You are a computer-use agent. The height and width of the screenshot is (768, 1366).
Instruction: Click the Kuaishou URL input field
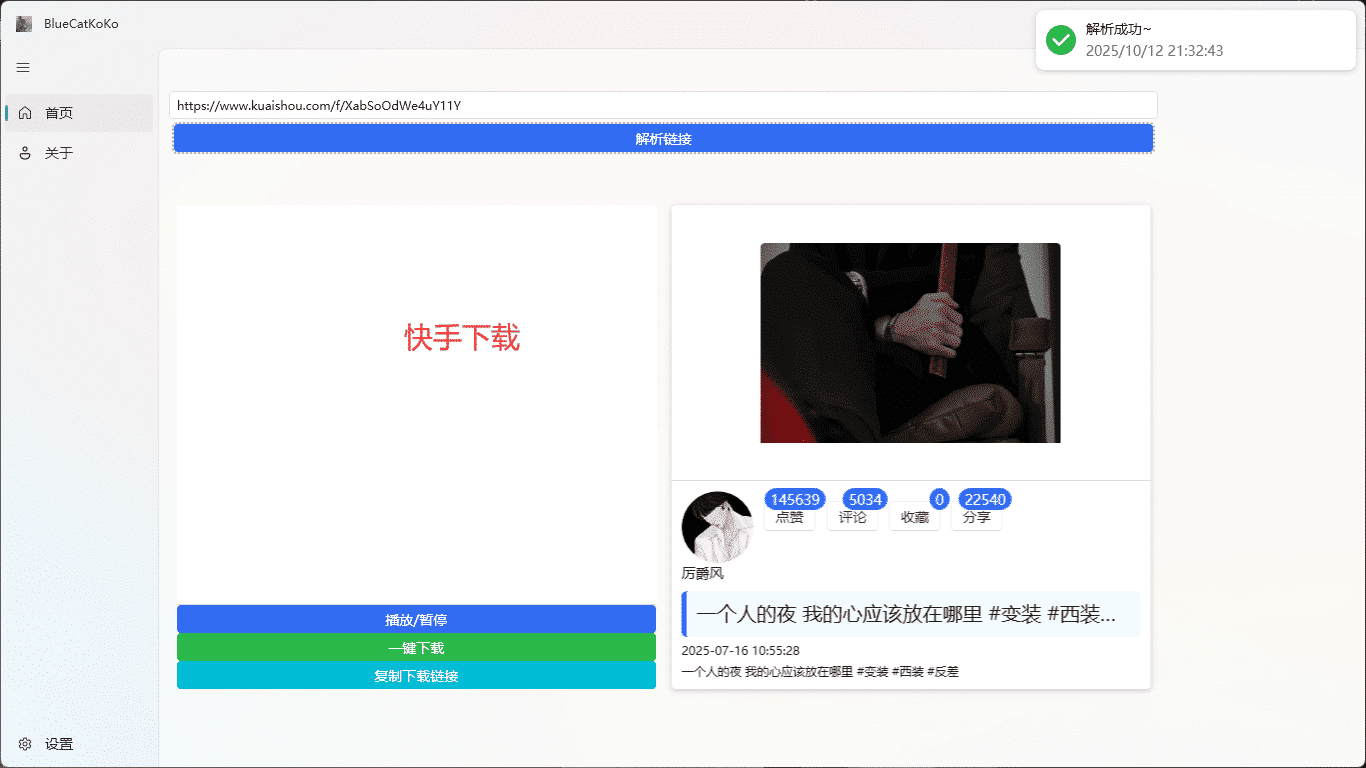663,105
